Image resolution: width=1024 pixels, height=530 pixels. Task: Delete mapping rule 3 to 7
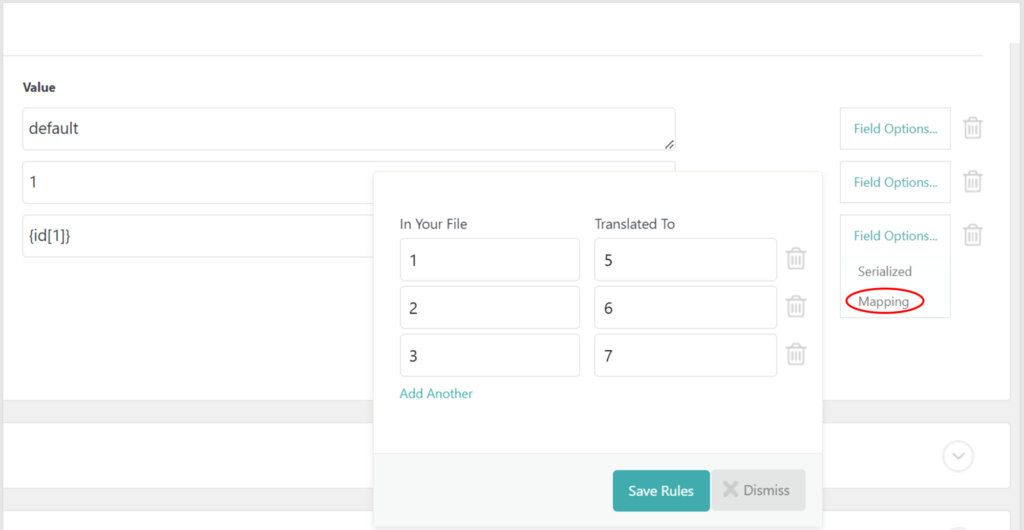click(x=795, y=355)
